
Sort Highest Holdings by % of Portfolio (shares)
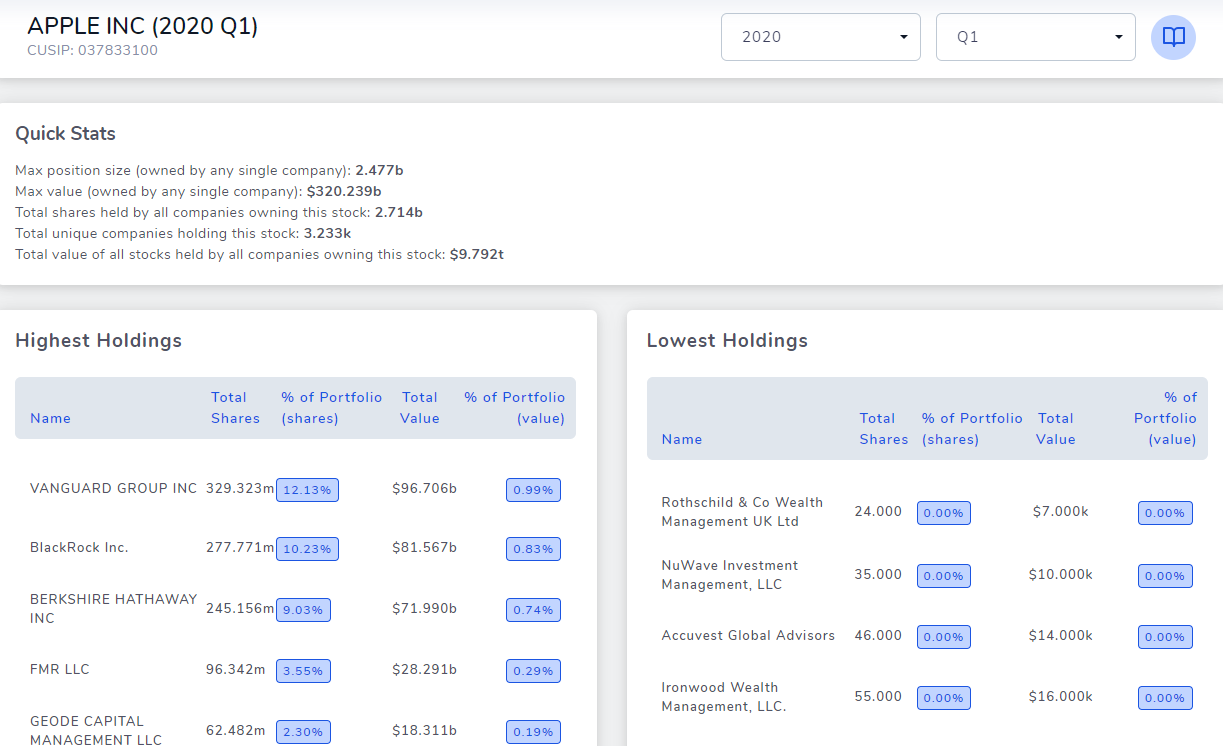click(331, 408)
